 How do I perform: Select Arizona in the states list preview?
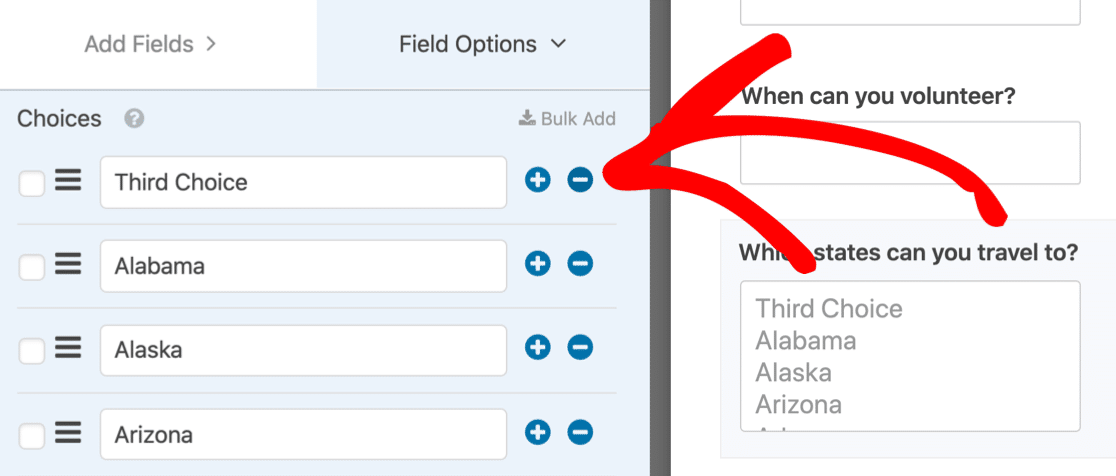point(798,404)
